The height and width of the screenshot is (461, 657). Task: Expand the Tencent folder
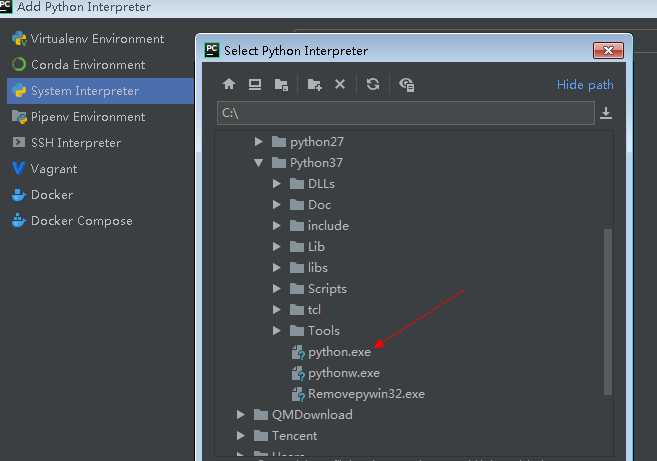coord(241,435)
